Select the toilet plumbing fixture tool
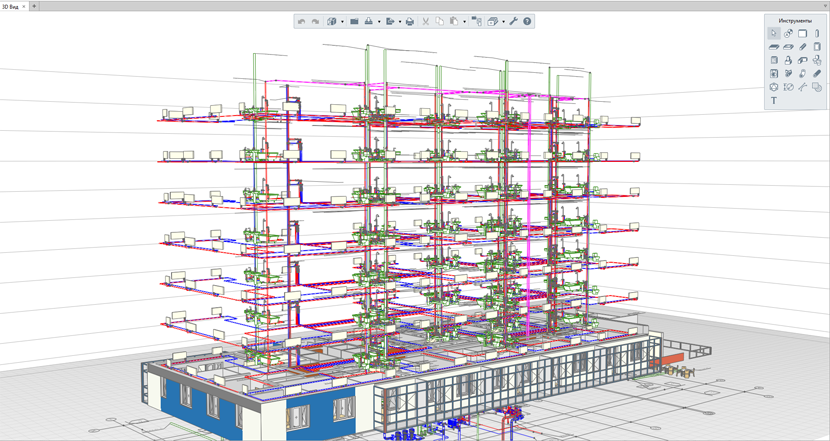 [x=788, y=61]
